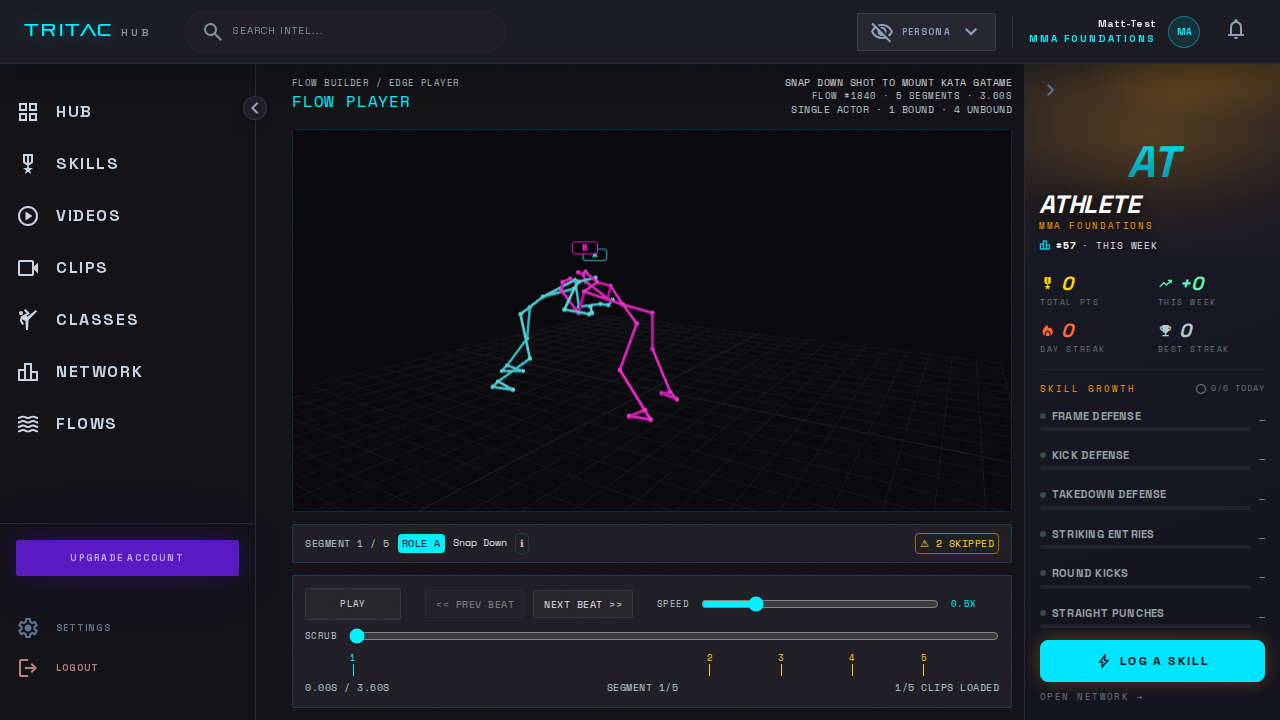Click the Play button
Image resolution: width=1280 pixels, height=720 pixels.
pyautogui.click(x=352, y=604)
